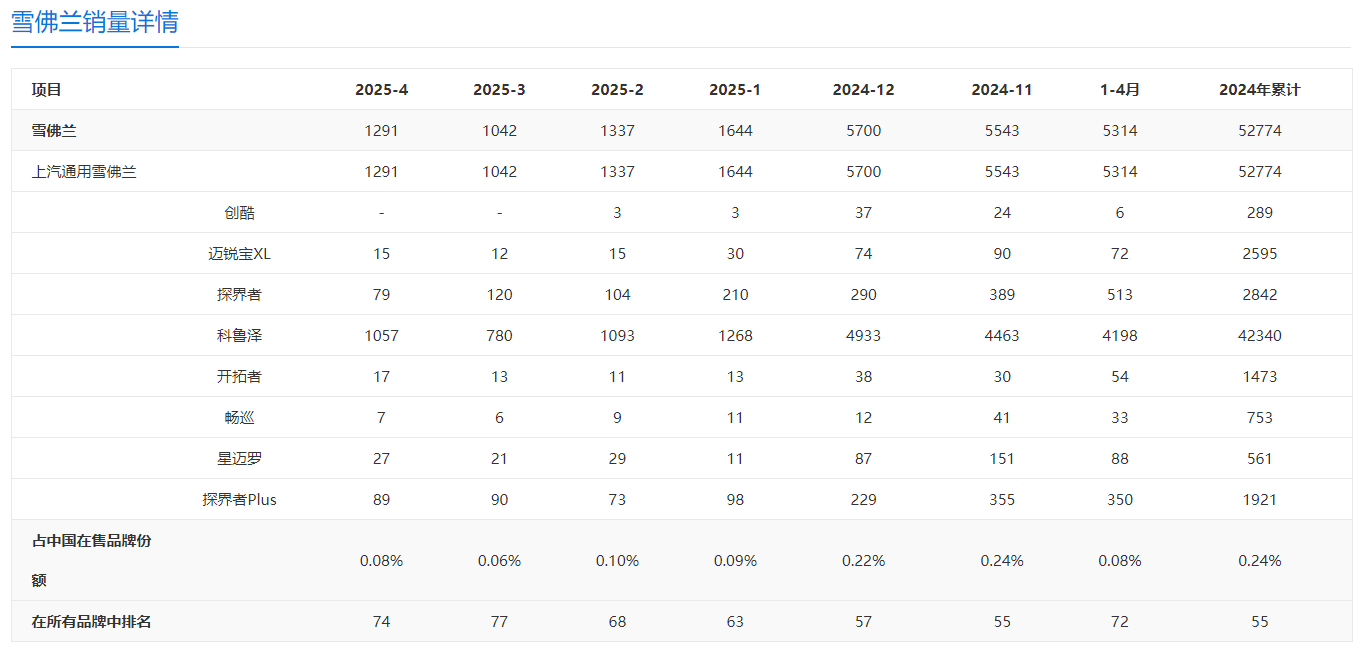Open the 星迈罗 model name
1364x652 pixels.
coord(240,459)
